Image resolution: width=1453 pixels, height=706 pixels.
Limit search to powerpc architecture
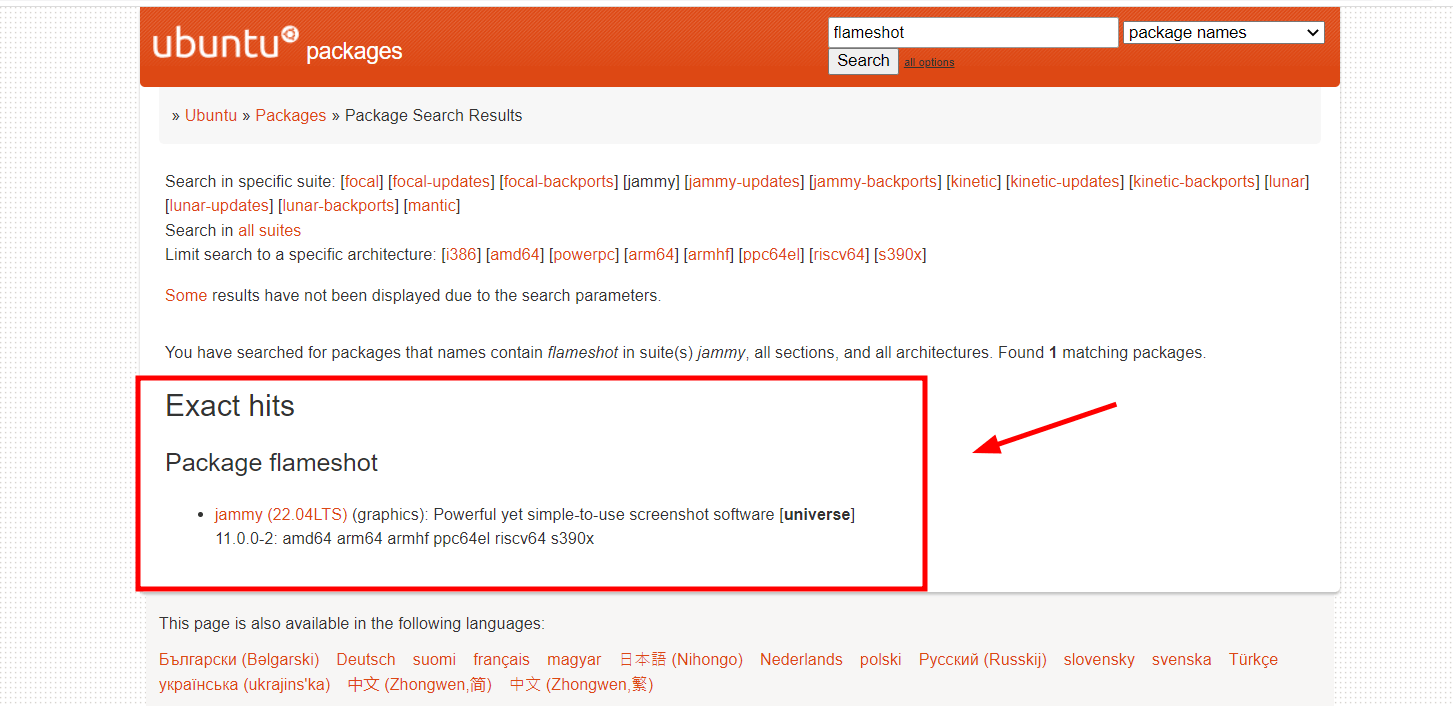[584, 254]
